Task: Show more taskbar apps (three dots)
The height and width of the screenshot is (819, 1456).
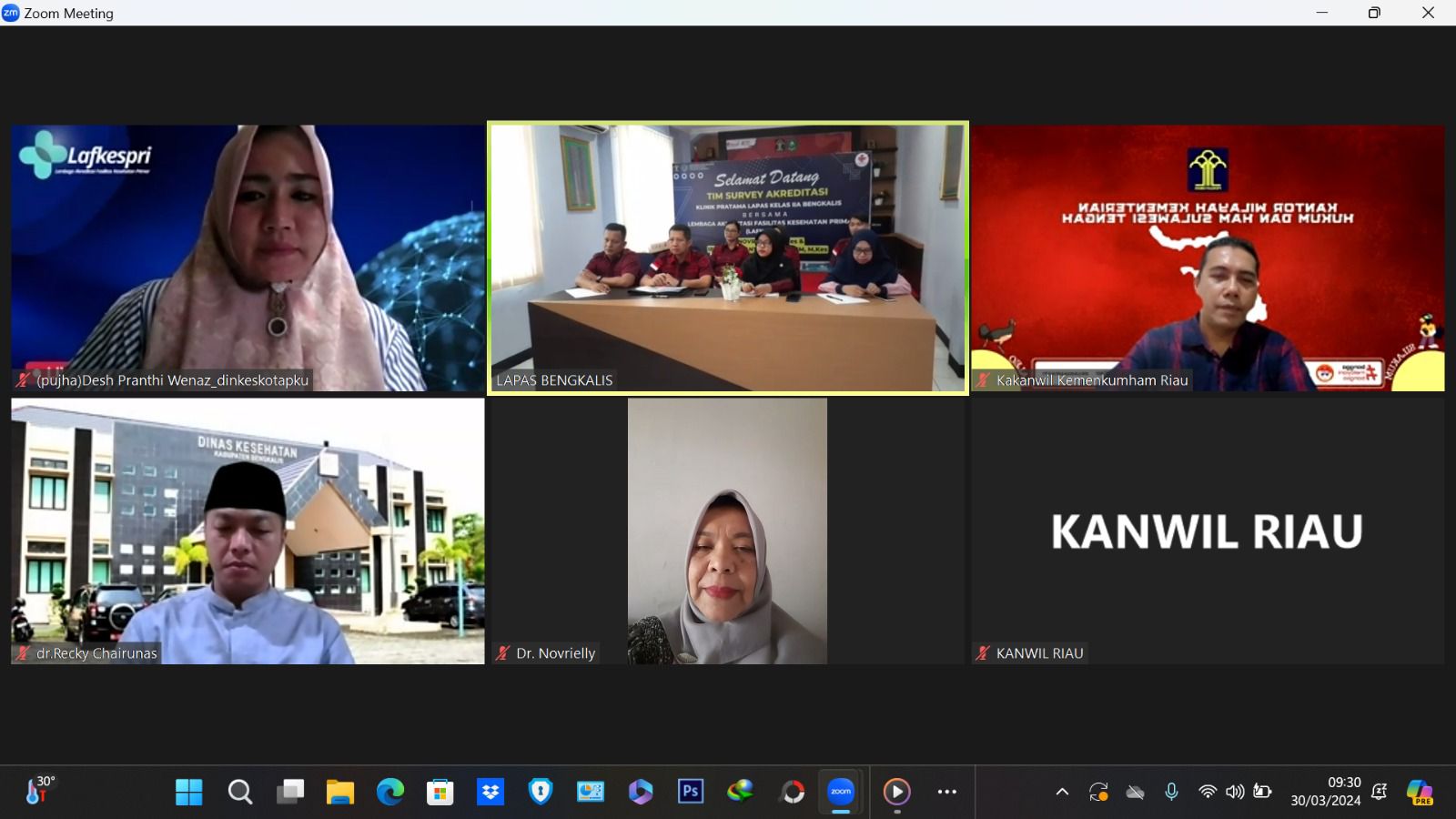Action: point(947,793)
